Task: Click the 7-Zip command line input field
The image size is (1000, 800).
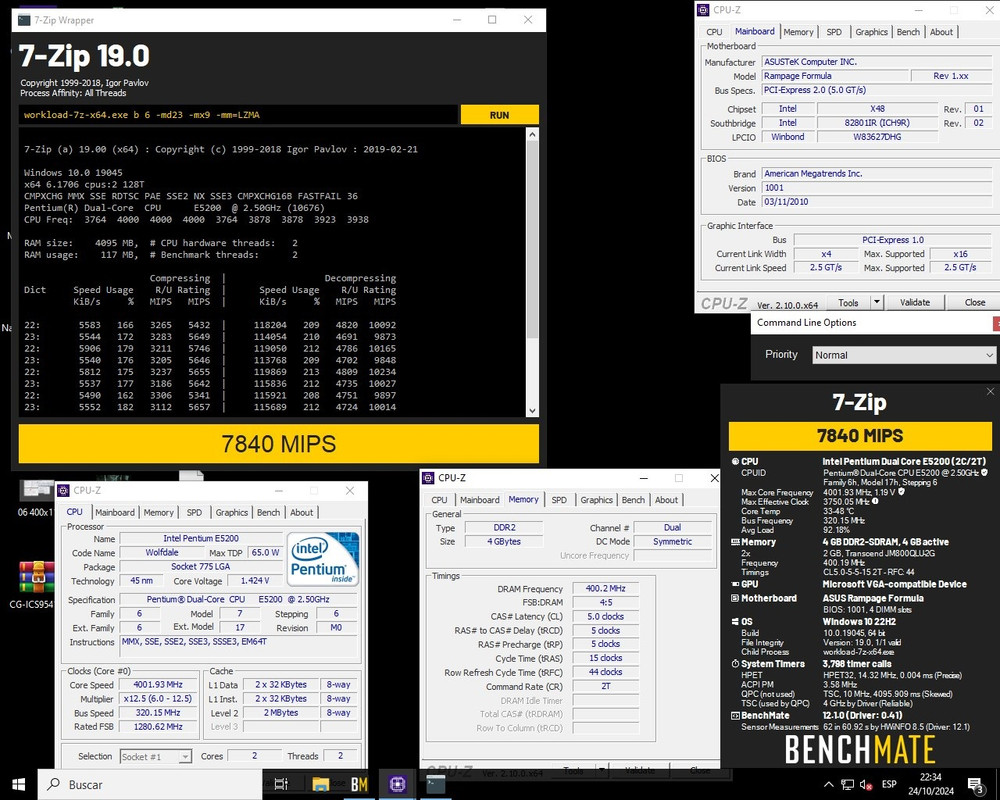Action: (x=238, y=115)
